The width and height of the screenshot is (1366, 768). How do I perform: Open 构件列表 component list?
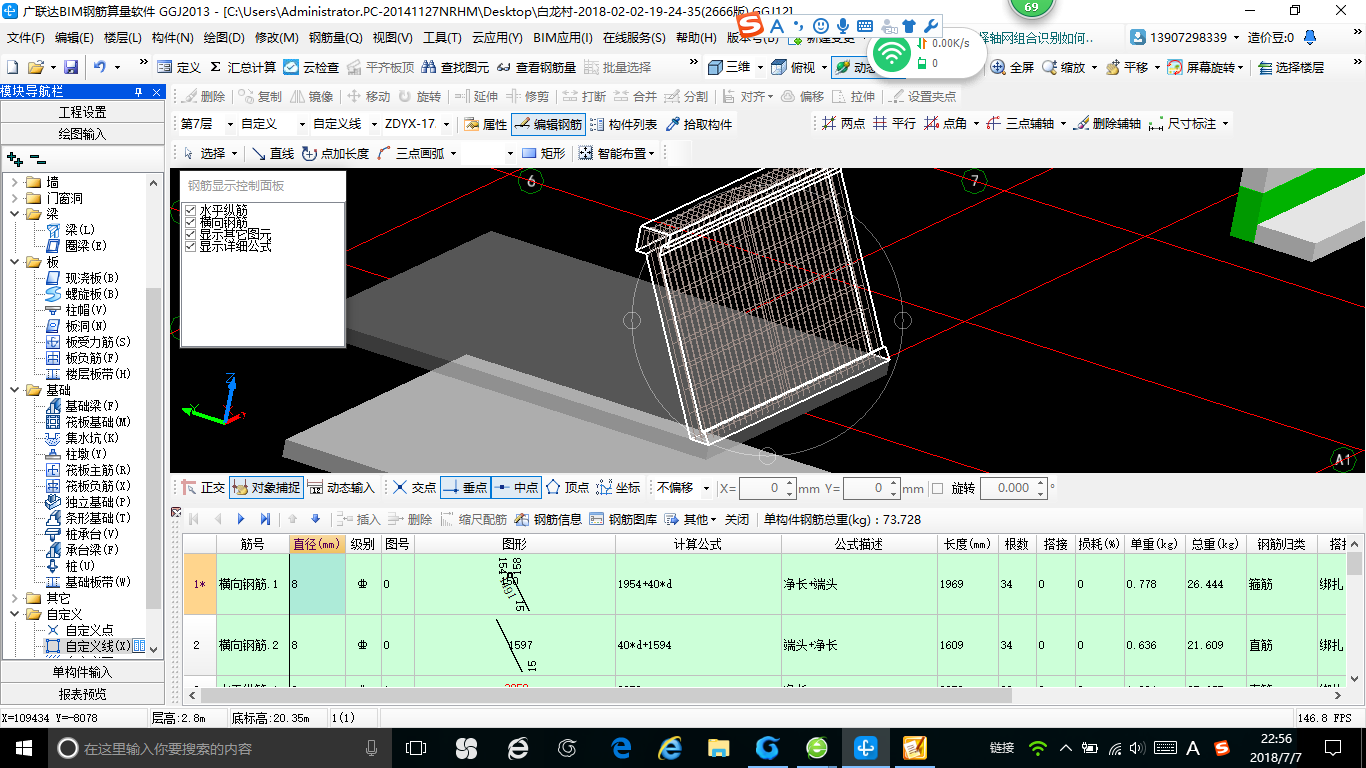(623, 124)
